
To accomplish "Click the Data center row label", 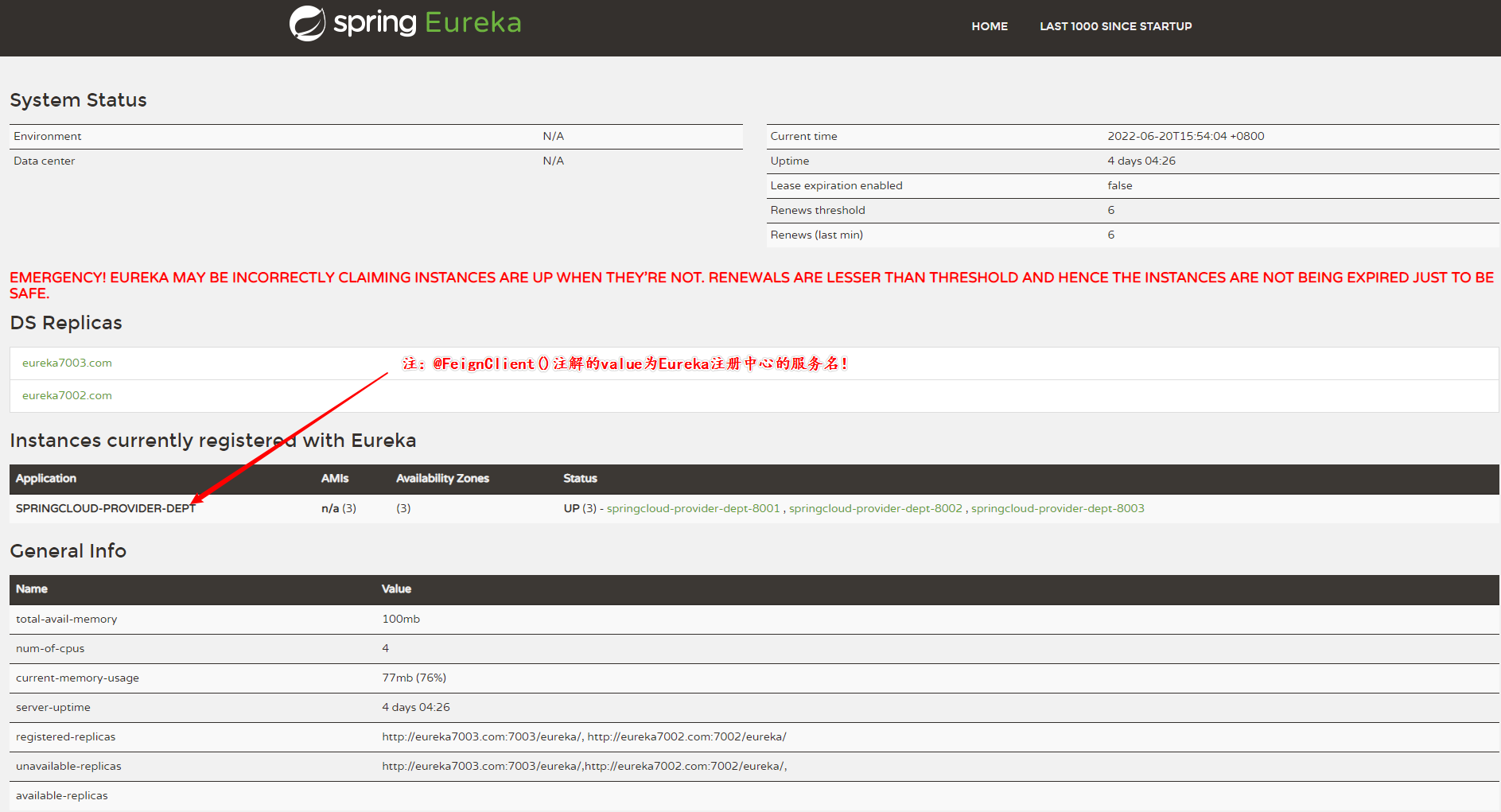I will (45, 161).
